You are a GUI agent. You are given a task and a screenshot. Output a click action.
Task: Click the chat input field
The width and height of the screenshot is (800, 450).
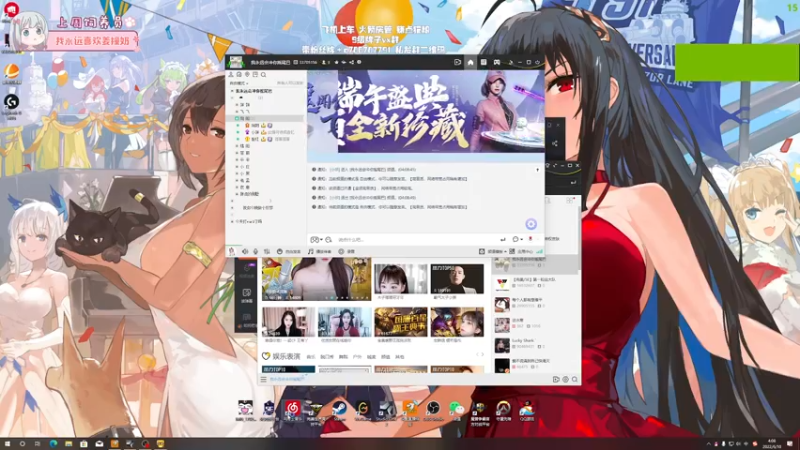click(x=416, y=239)
